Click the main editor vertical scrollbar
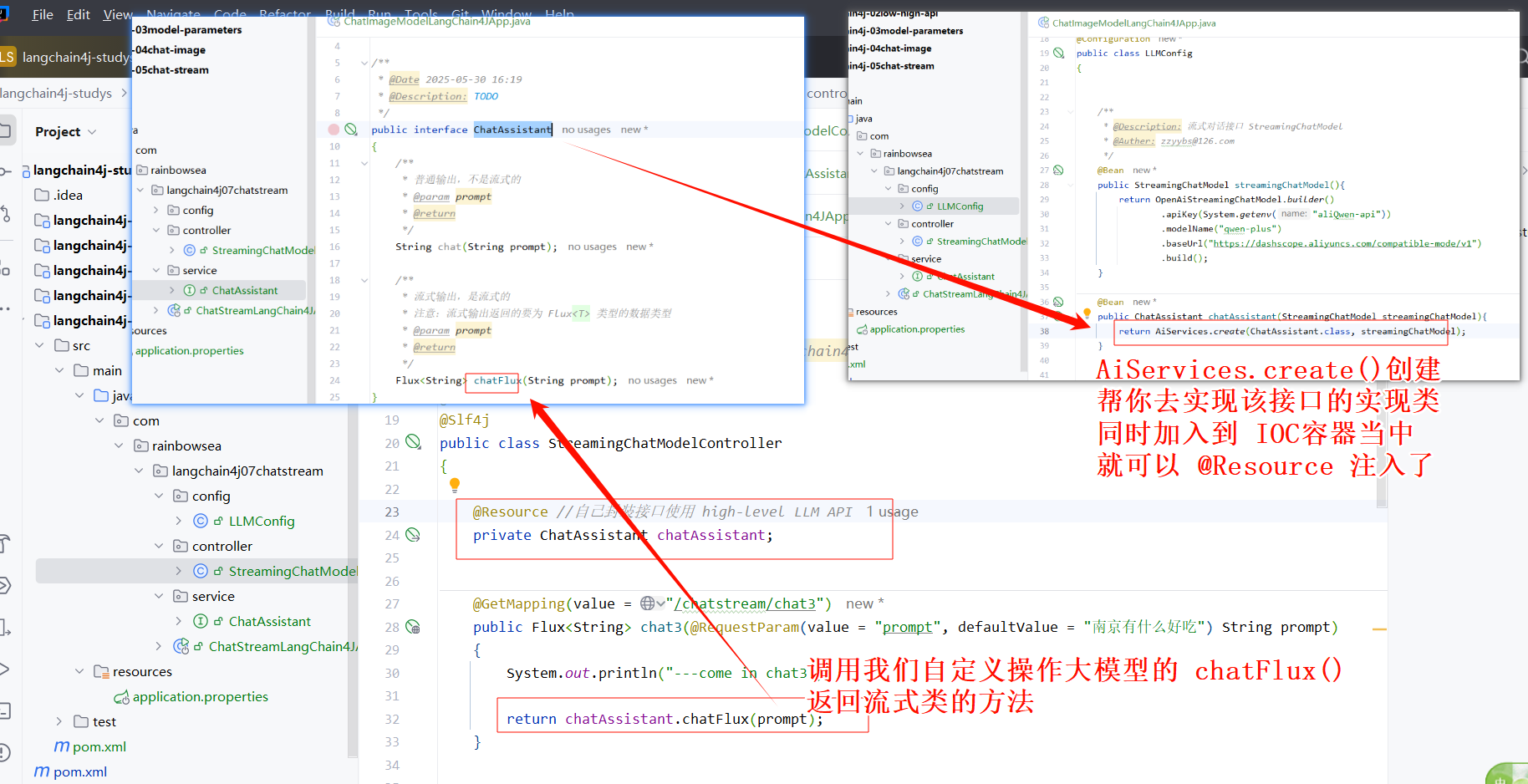Viewport: 1528px width, 784px height. tap(1382, 456)
